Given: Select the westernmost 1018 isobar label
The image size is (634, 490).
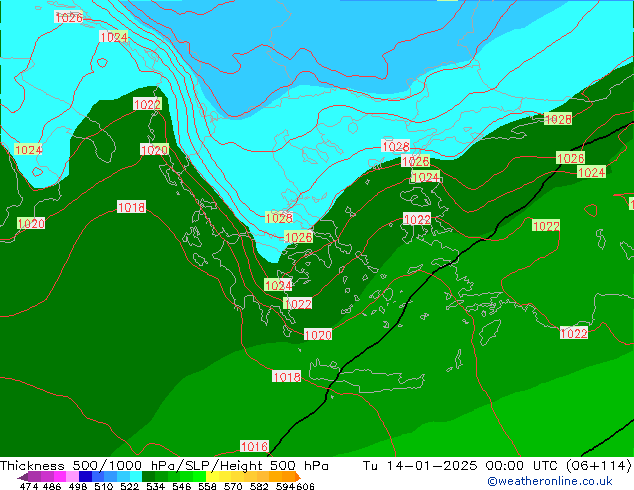Looking at the screenshot, I should 131,207.
